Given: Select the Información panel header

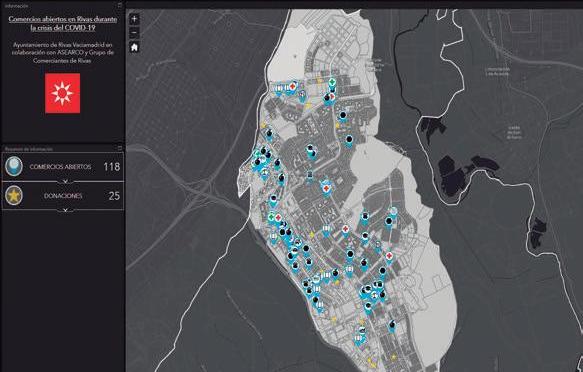Looking at the screenshot, I should point(16,6).
